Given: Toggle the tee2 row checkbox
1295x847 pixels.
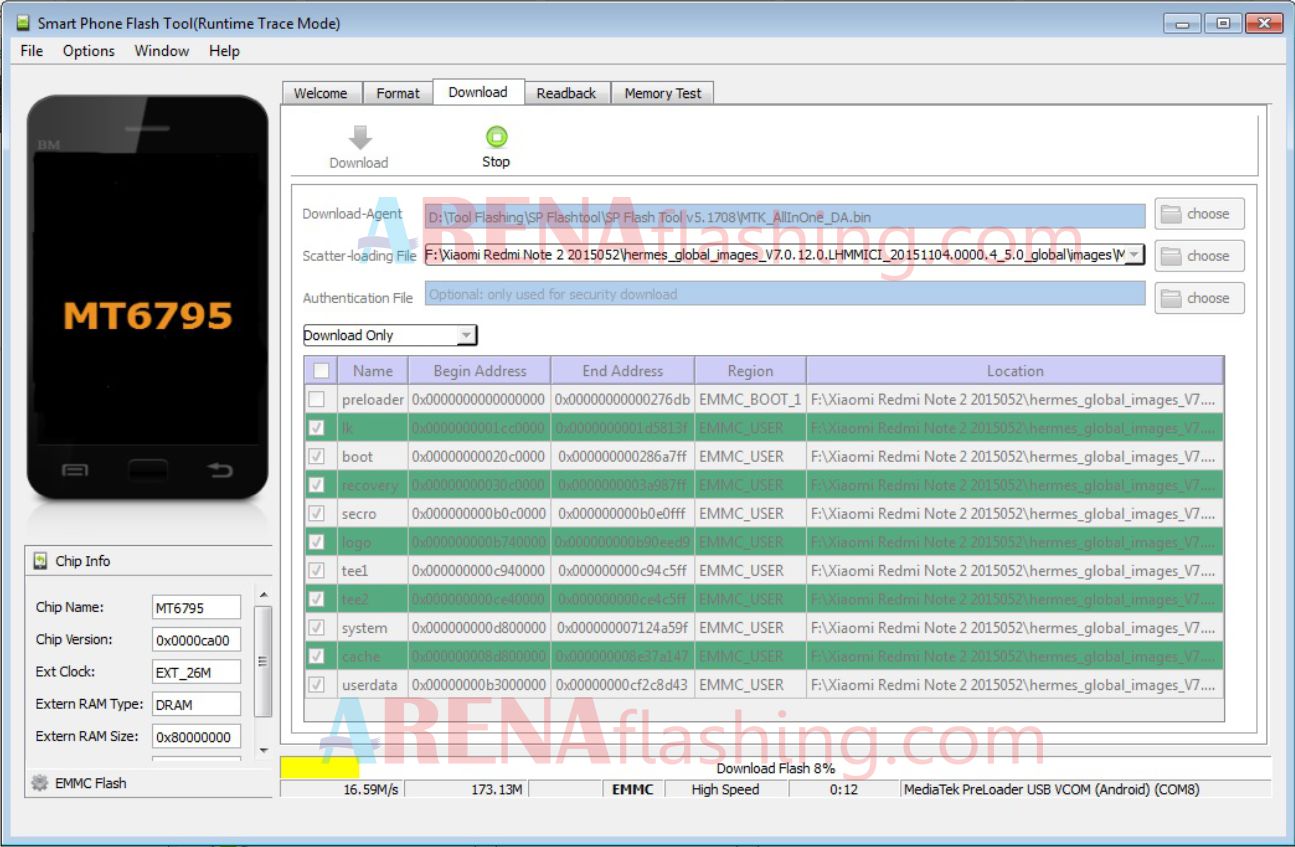Looking at the screenshot, I should (317, 599).
